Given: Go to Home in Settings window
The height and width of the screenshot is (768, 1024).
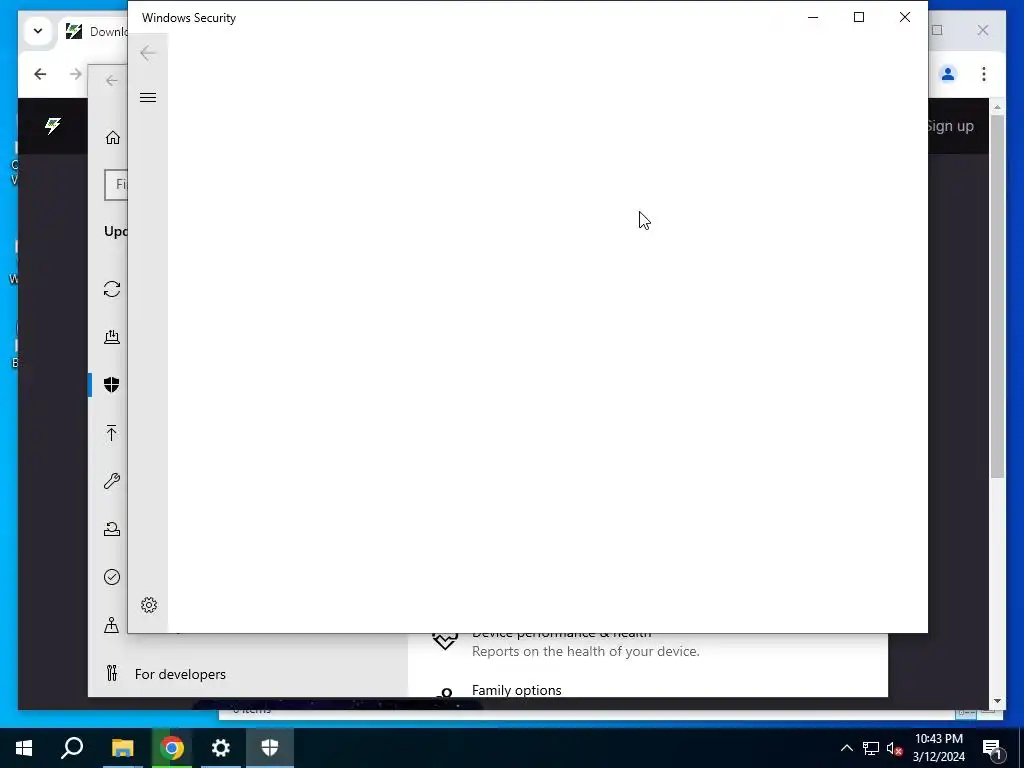Looking at the screenshot, I should click(x=113, y=137).
